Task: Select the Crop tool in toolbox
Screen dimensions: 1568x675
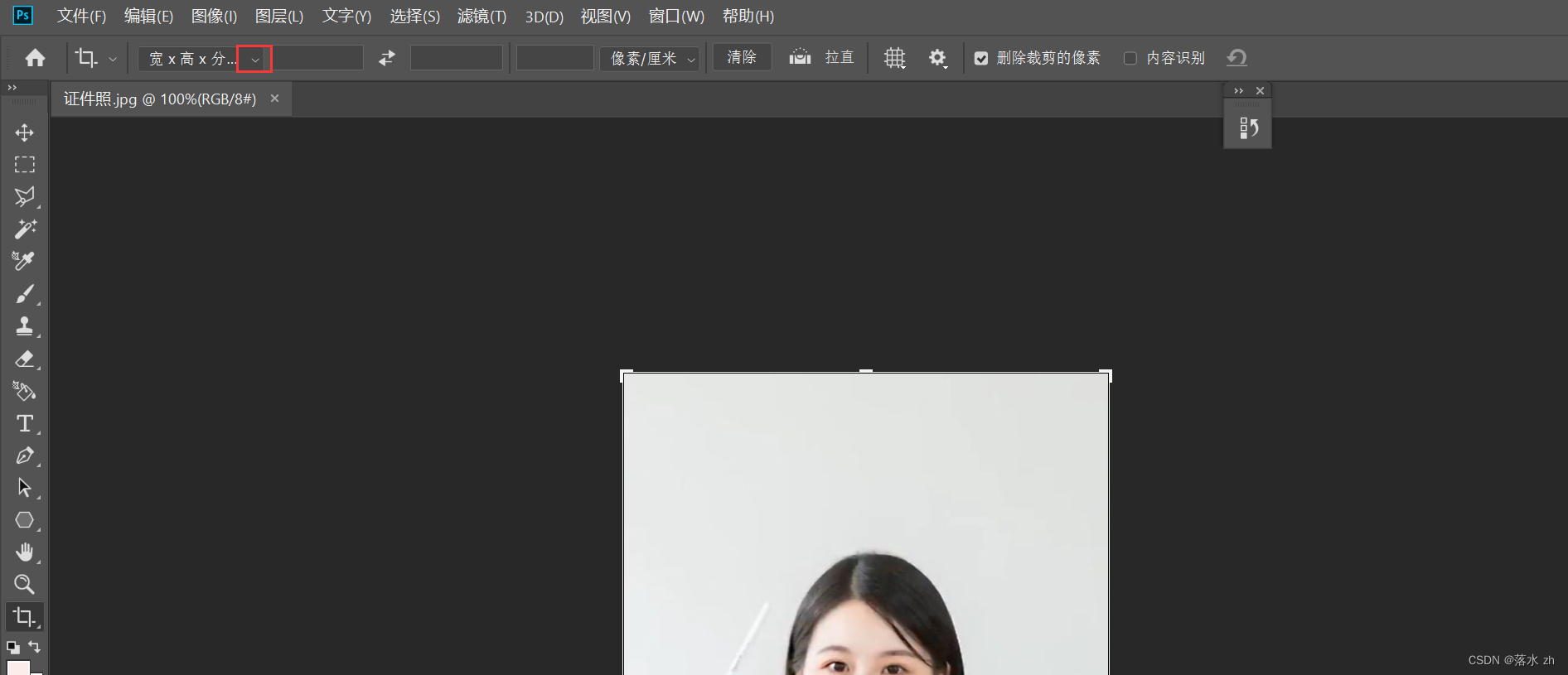Action: click(x=24, y=617)
